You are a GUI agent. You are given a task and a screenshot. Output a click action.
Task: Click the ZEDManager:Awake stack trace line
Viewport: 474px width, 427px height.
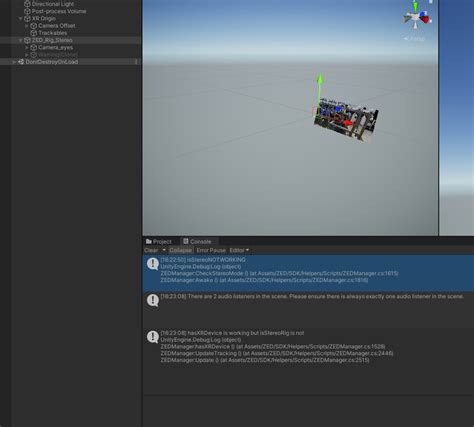click(264, 280)
